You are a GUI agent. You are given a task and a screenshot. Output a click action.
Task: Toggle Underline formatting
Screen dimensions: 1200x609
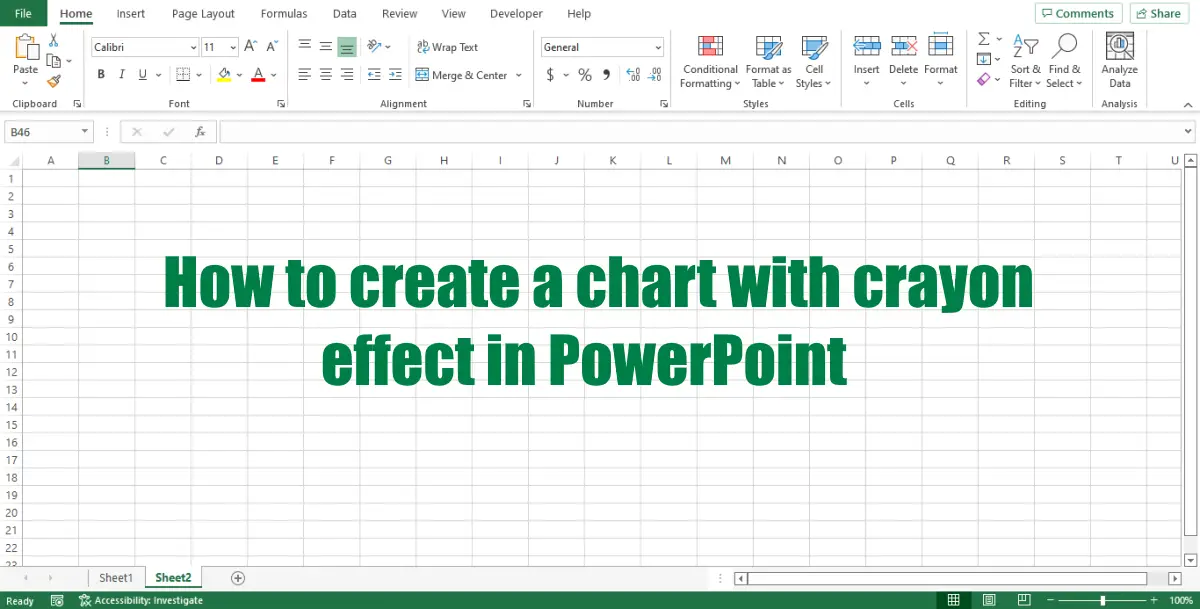[x=143, y=75]
